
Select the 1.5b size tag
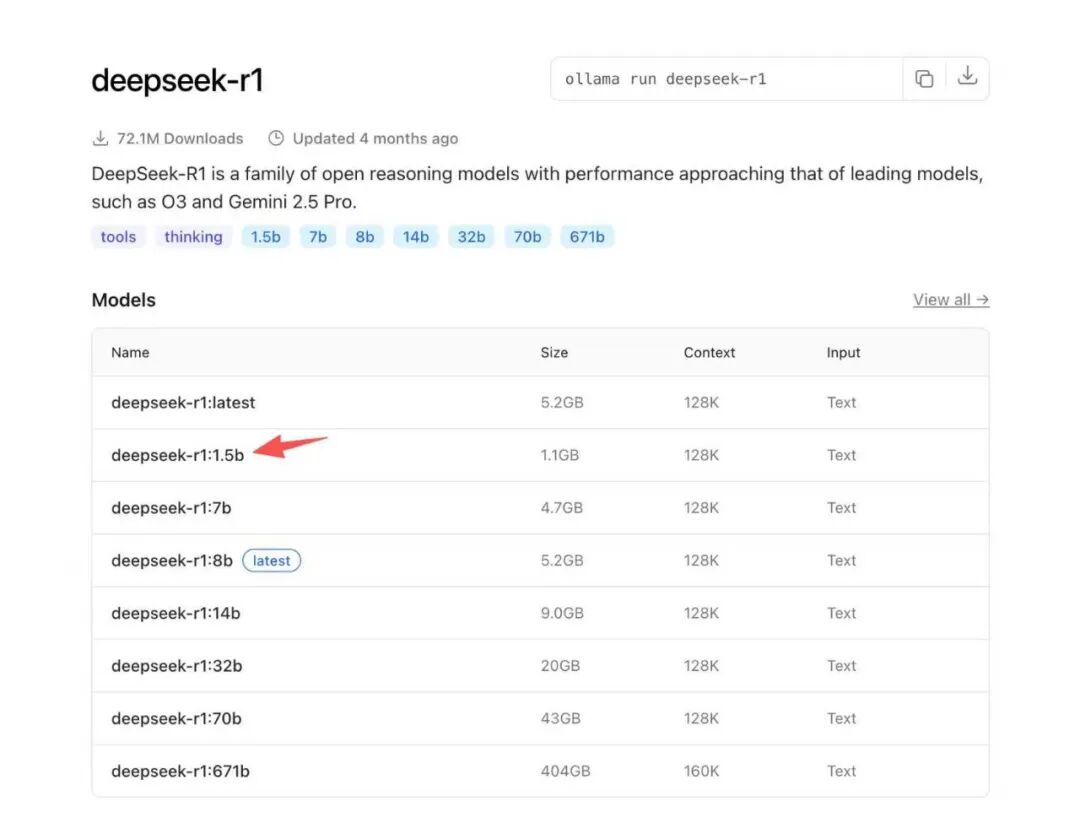tap(265, 237)
